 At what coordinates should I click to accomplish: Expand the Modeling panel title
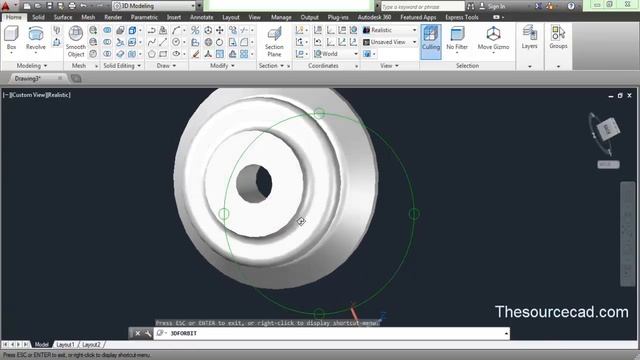tap(32, 66)
